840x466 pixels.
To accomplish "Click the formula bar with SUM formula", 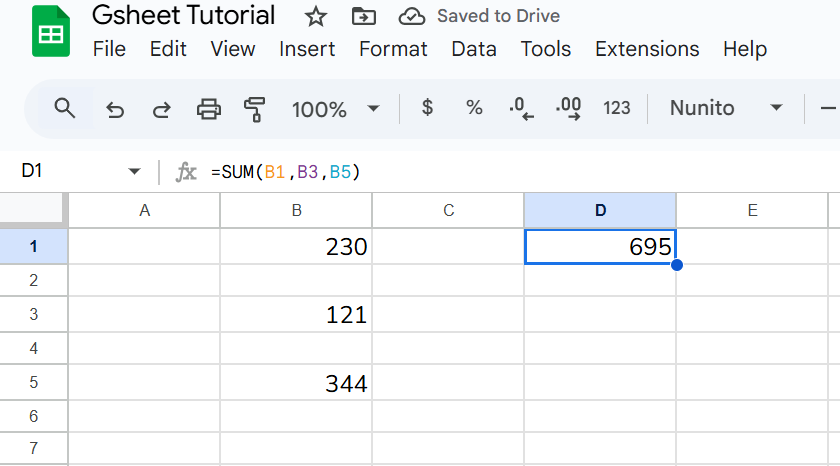I will tap(500, 173).
